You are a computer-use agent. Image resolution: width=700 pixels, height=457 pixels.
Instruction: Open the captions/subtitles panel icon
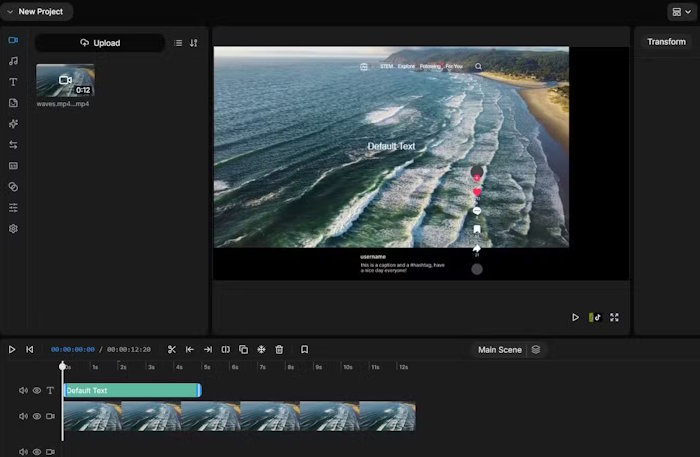[x=13, y=166]
